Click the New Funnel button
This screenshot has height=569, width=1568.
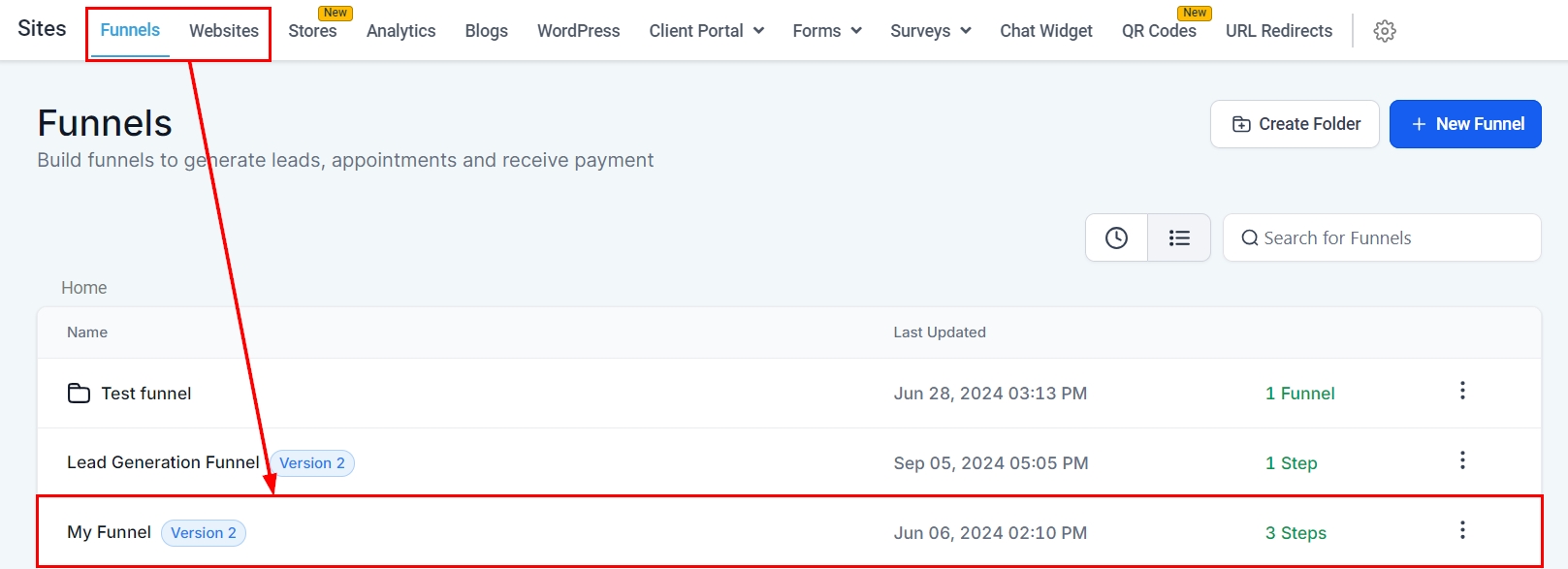(x=1464, y=124)
